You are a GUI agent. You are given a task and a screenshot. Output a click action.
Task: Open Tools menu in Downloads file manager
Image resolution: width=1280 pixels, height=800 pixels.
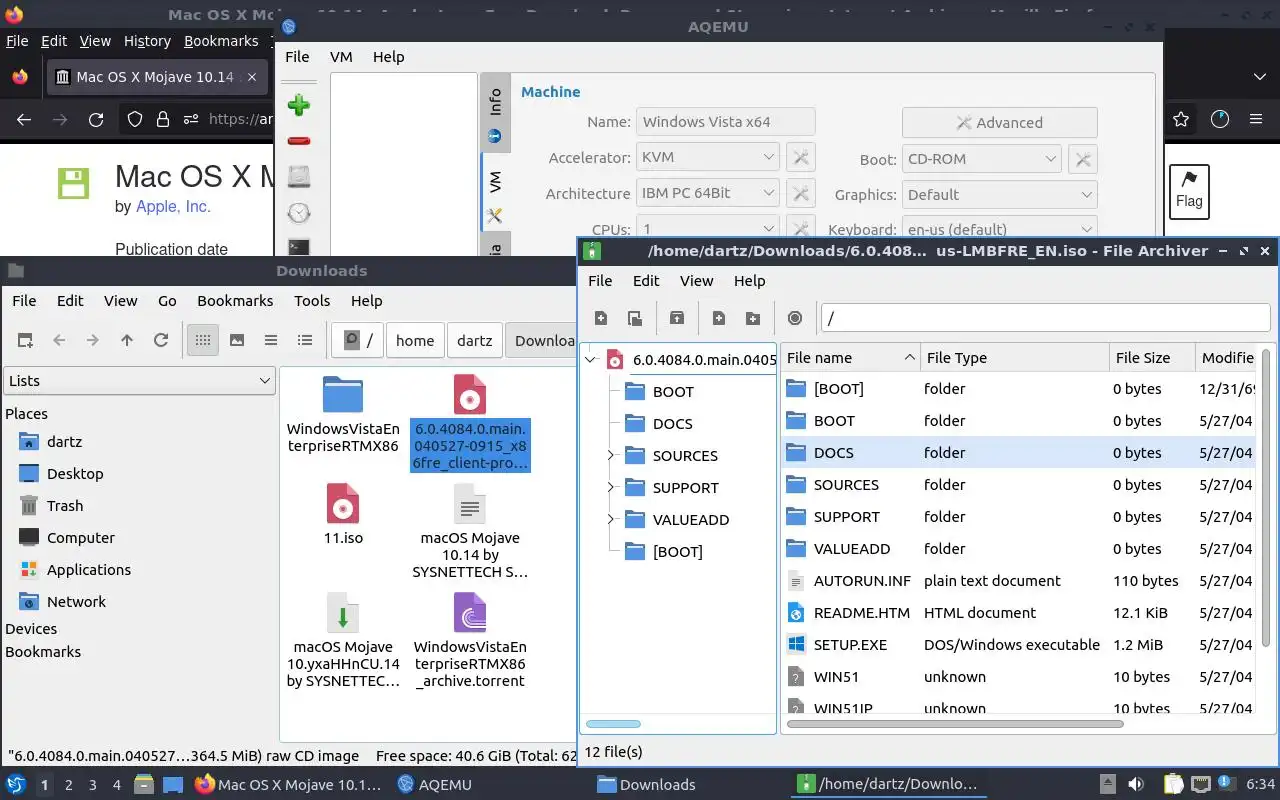[312, 300]
